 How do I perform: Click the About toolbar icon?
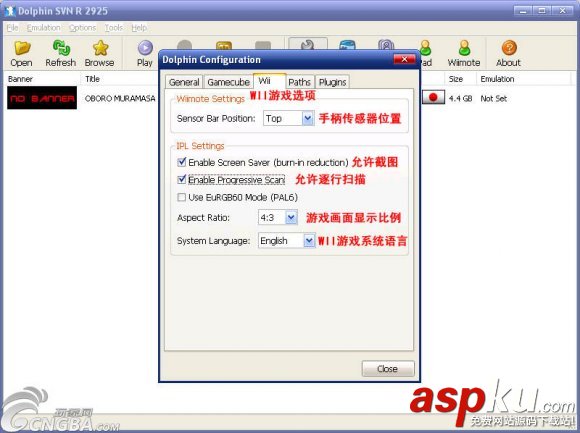pyautogui.click(x=509, y=48)
